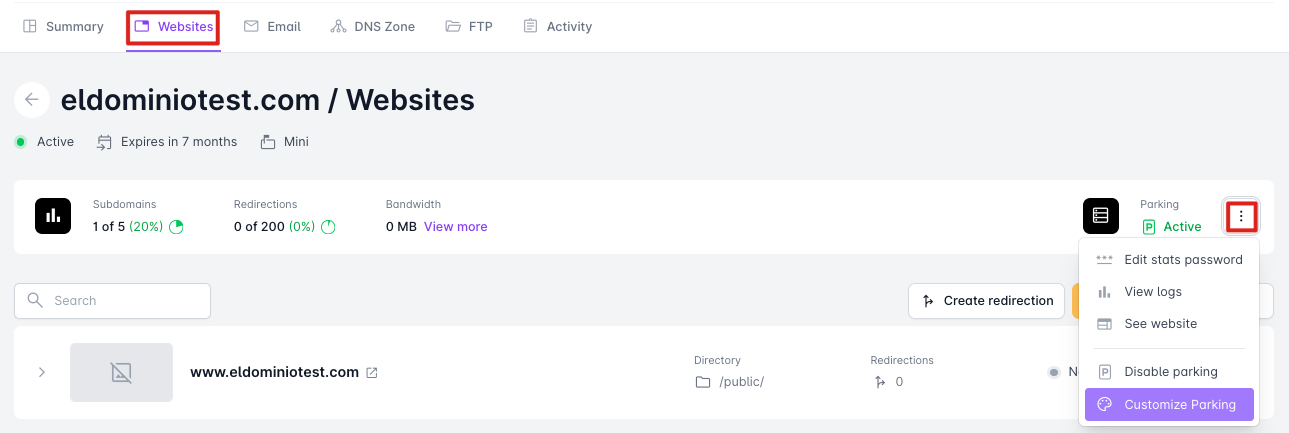Click the black server icon near Parking
This screenshot has height=433, width=1289.
(1100, 216)
